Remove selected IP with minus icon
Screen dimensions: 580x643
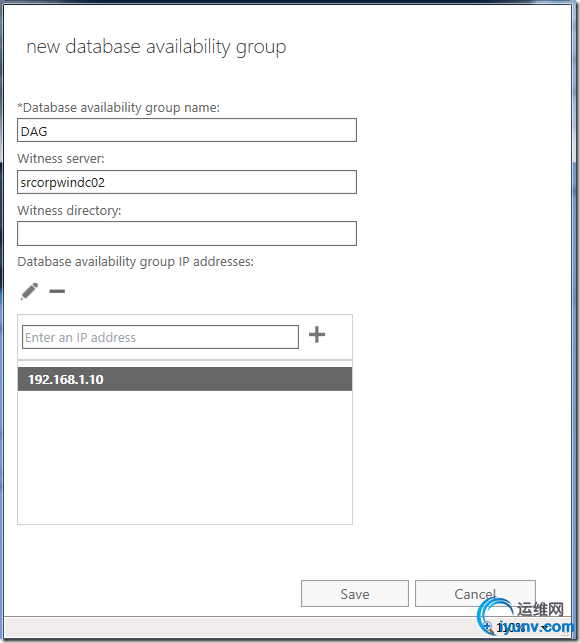point(57,291)
